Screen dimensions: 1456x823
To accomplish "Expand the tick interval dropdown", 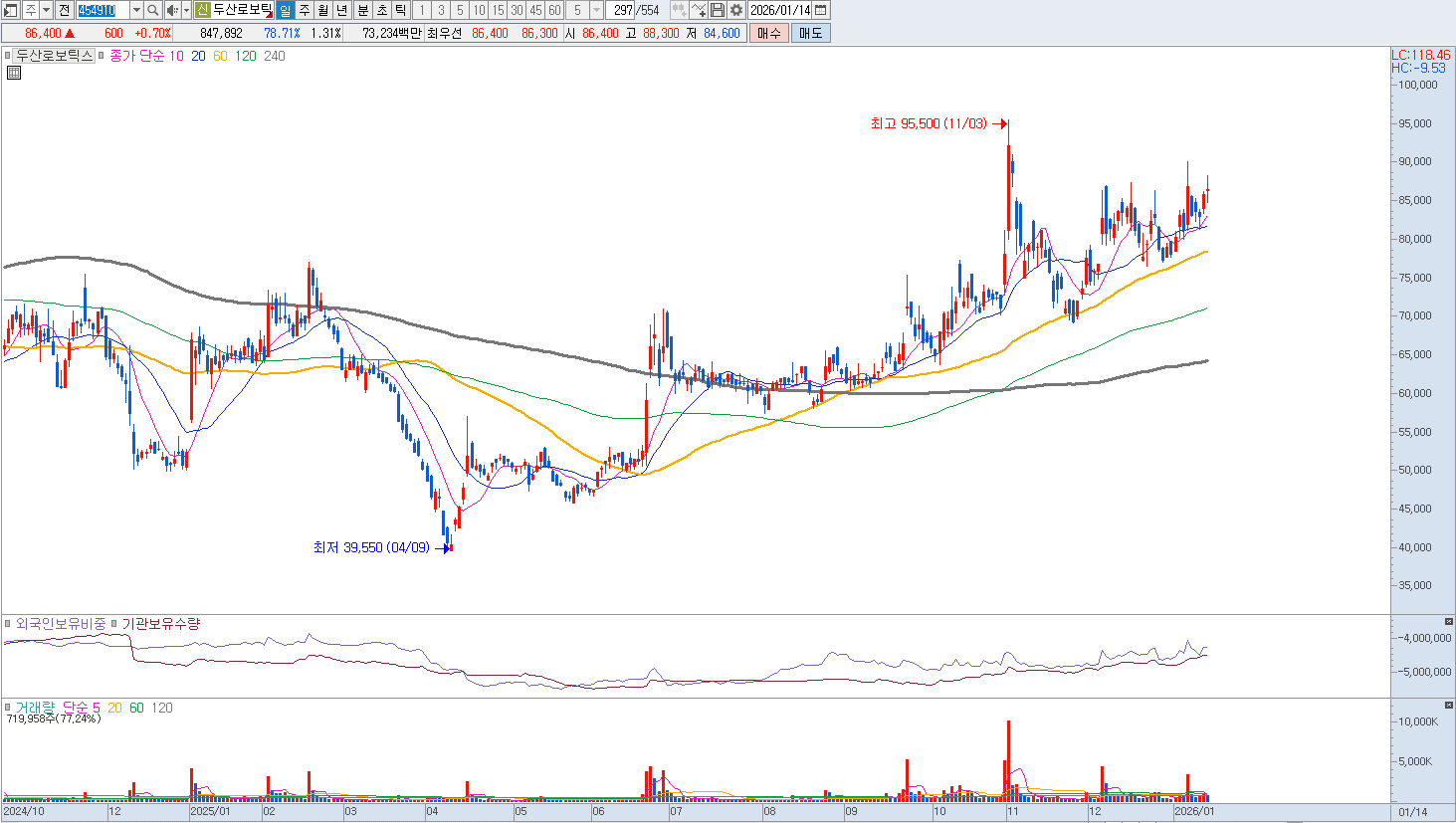I will pyautogui.click(x=596, y=10).
